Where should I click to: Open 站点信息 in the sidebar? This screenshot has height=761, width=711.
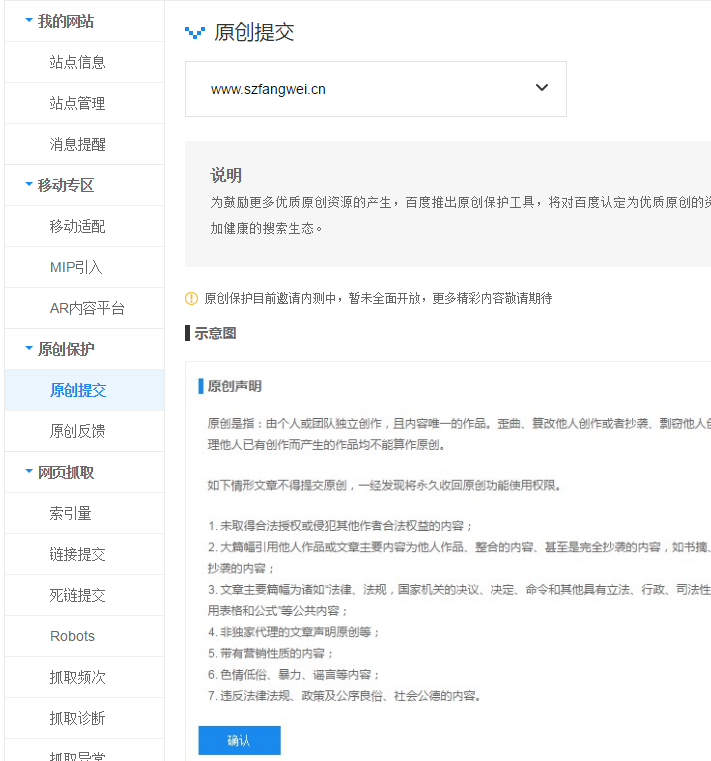tap(77, 62)
